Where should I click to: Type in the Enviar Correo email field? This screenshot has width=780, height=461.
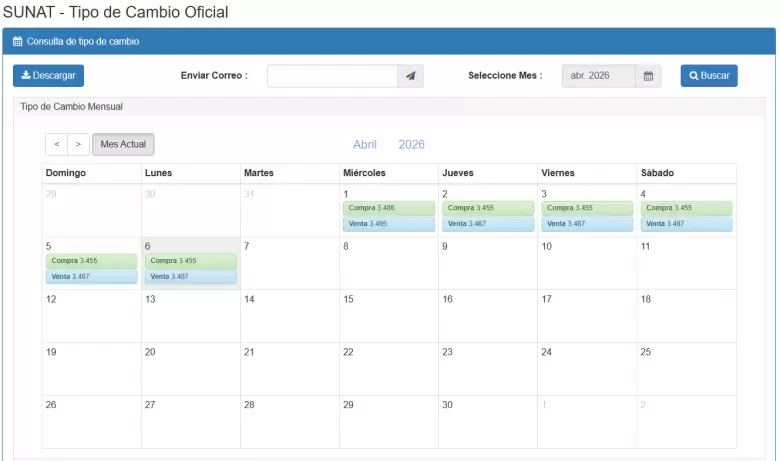pyautogui.click(x=332, y=76)
